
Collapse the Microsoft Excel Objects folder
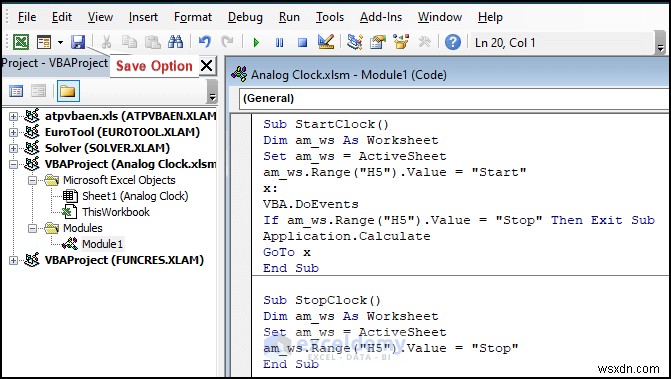tap(33, 181)
